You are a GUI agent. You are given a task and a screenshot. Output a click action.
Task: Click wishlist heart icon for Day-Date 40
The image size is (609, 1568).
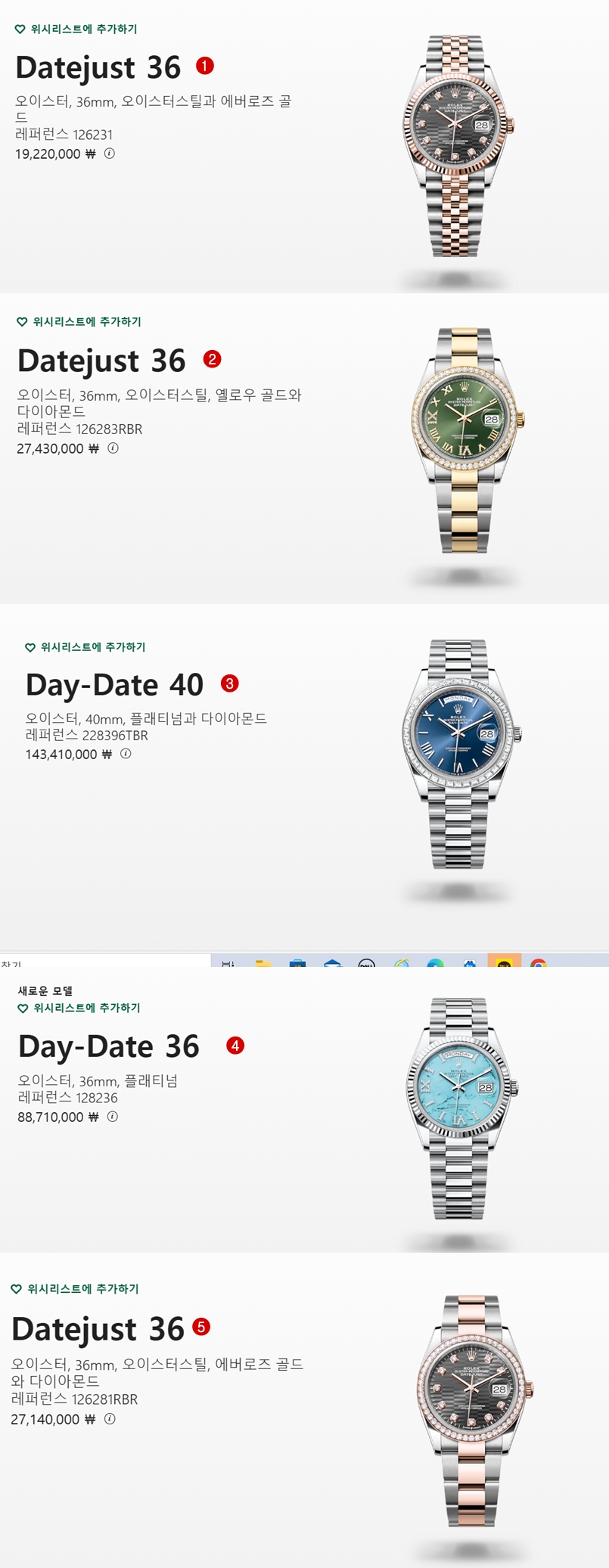click(x=30, y=648)
